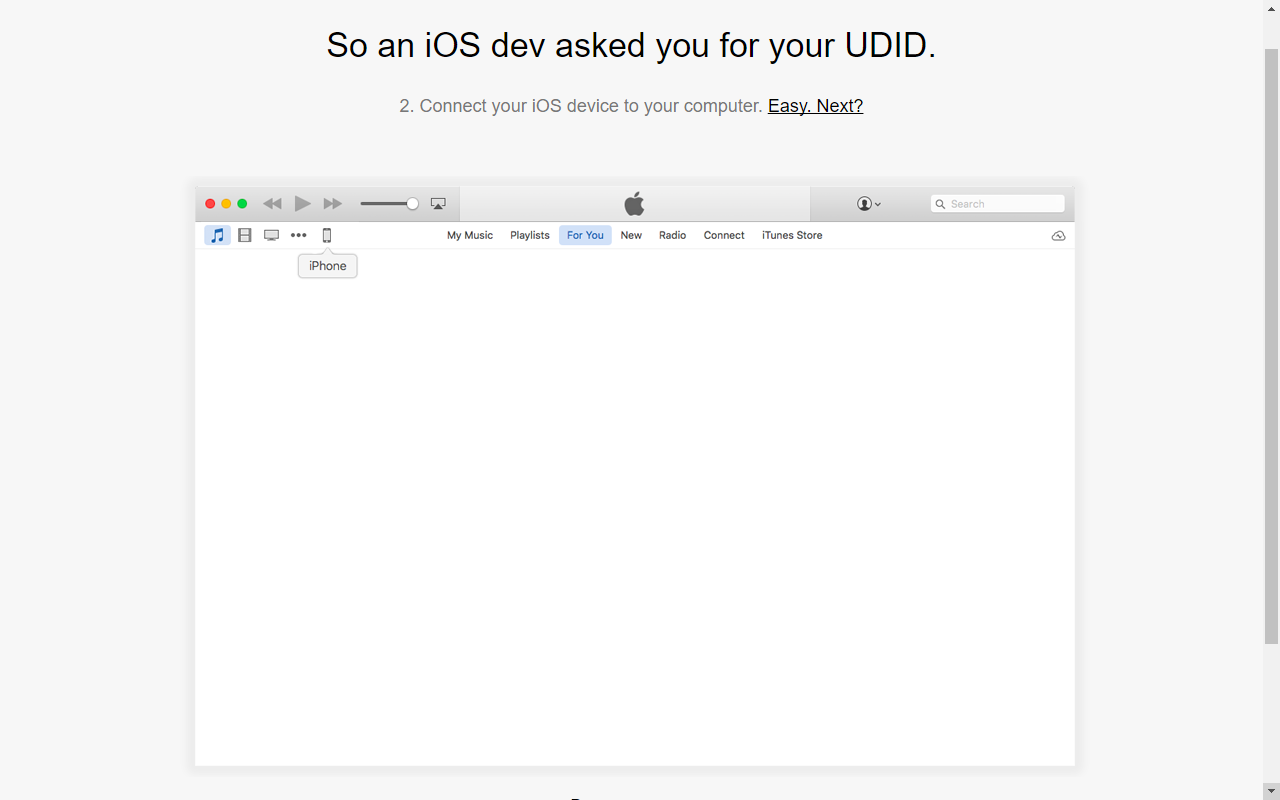Viewport: 1280px width, 800px height.
Task: Open the more options ellipsis icon
Action: tap(299, 235)
